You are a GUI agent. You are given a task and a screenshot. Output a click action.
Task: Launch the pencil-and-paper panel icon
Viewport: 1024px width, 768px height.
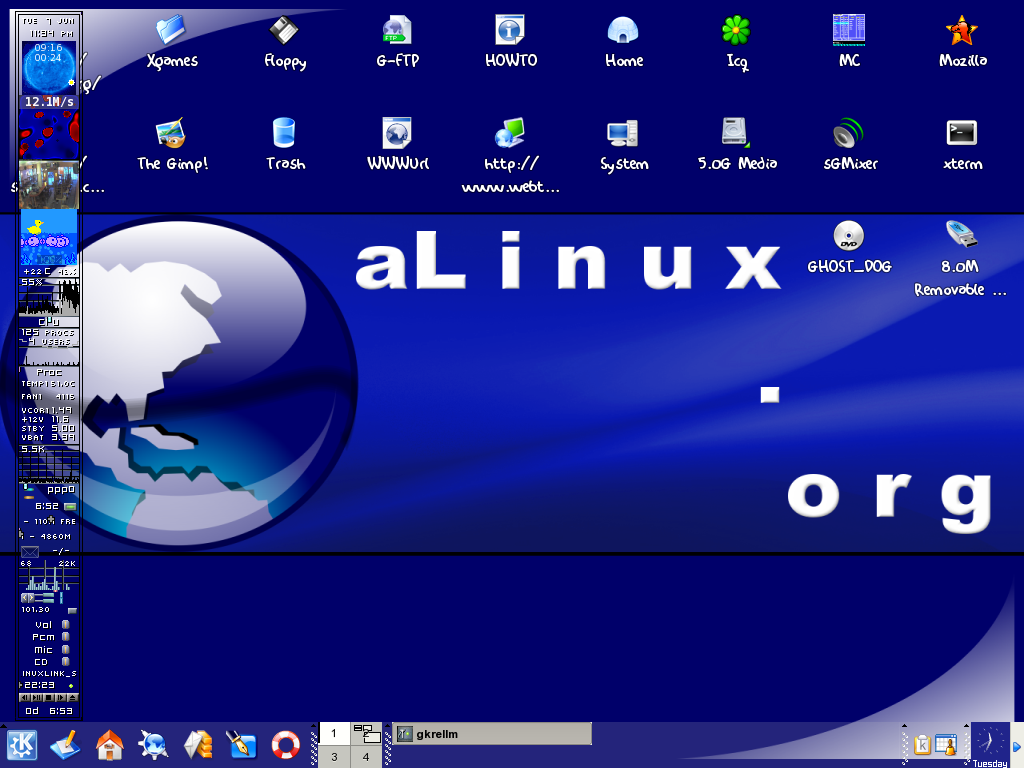[x=65, y=745]
